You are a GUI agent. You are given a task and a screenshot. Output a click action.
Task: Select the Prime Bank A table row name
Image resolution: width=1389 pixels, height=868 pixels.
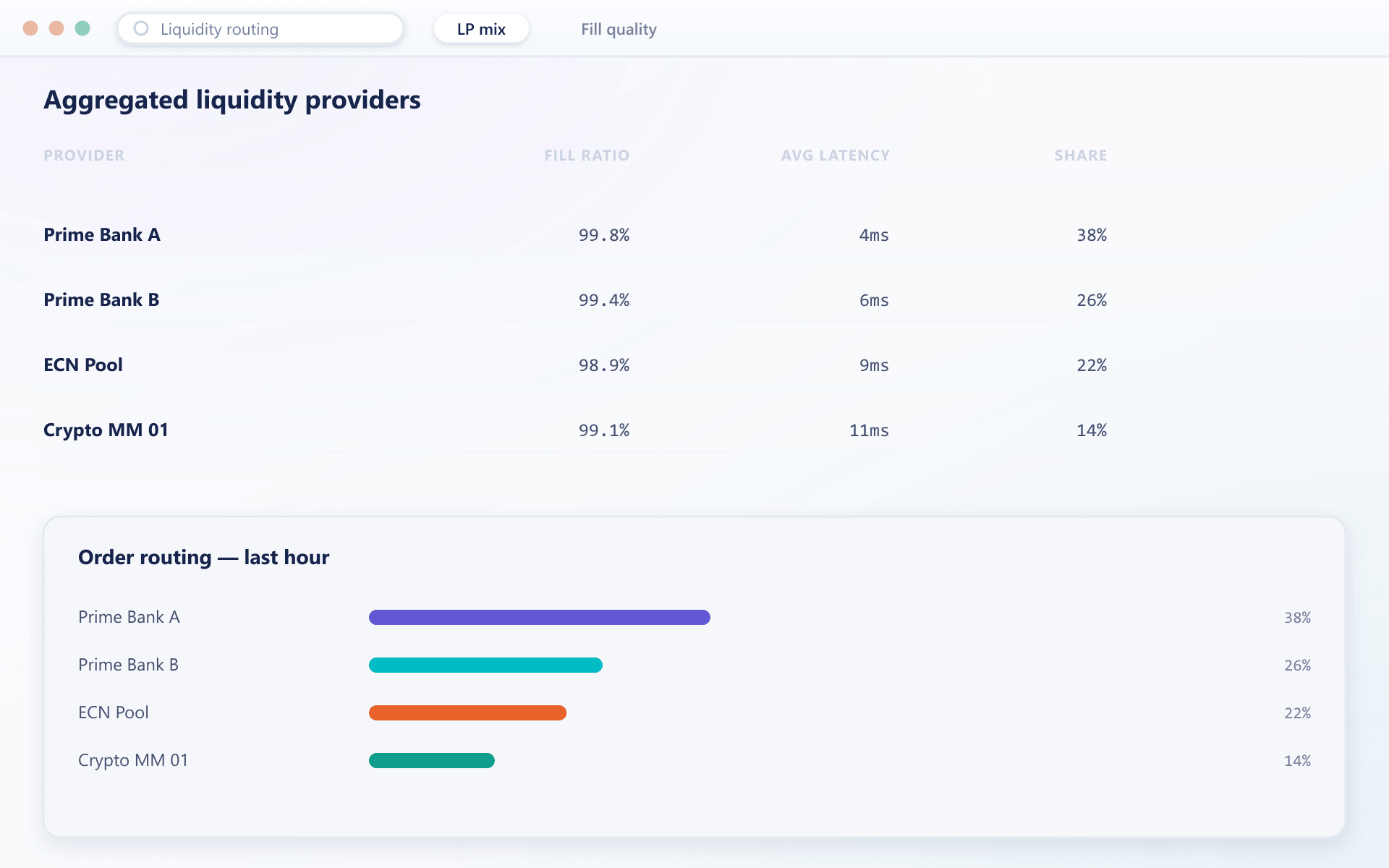click(x=102, y=235)
